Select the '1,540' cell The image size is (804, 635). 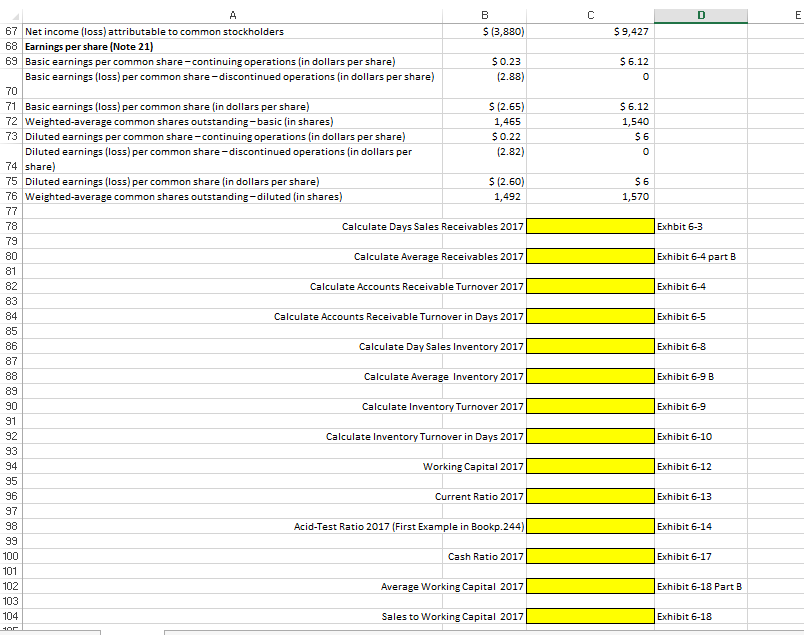pyautogui.click(x=590, y=121)
